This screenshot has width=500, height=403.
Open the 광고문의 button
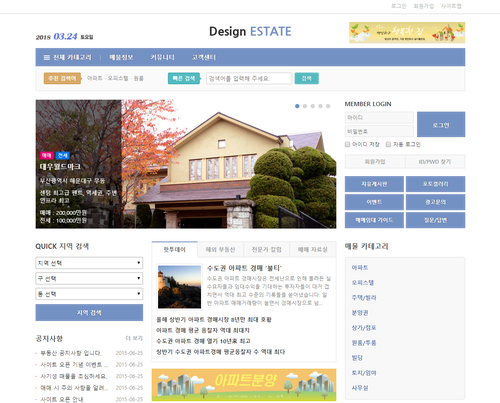[x=435, y=202]
